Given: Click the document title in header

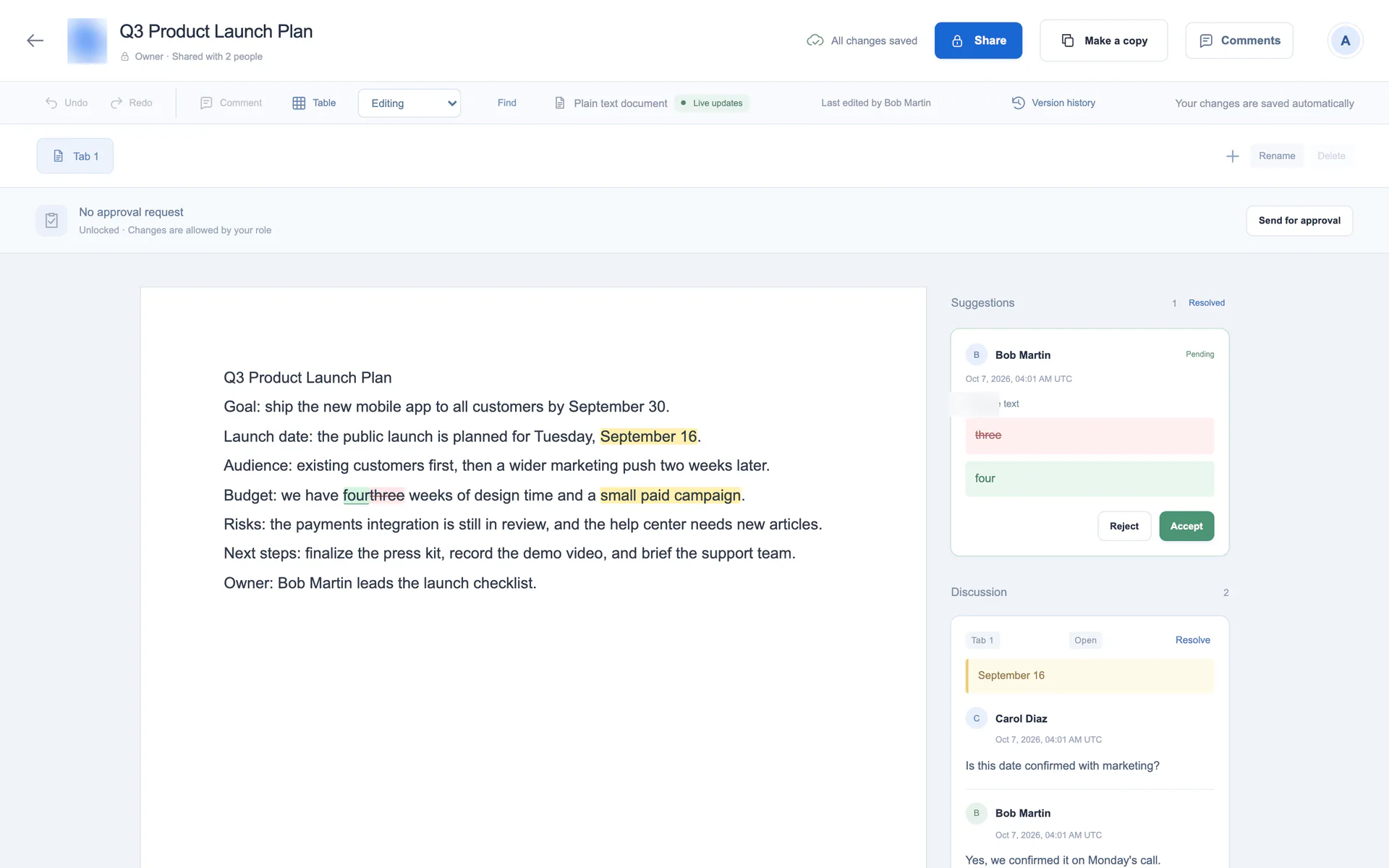Looking at the screenshot, I should click(216, 31).
